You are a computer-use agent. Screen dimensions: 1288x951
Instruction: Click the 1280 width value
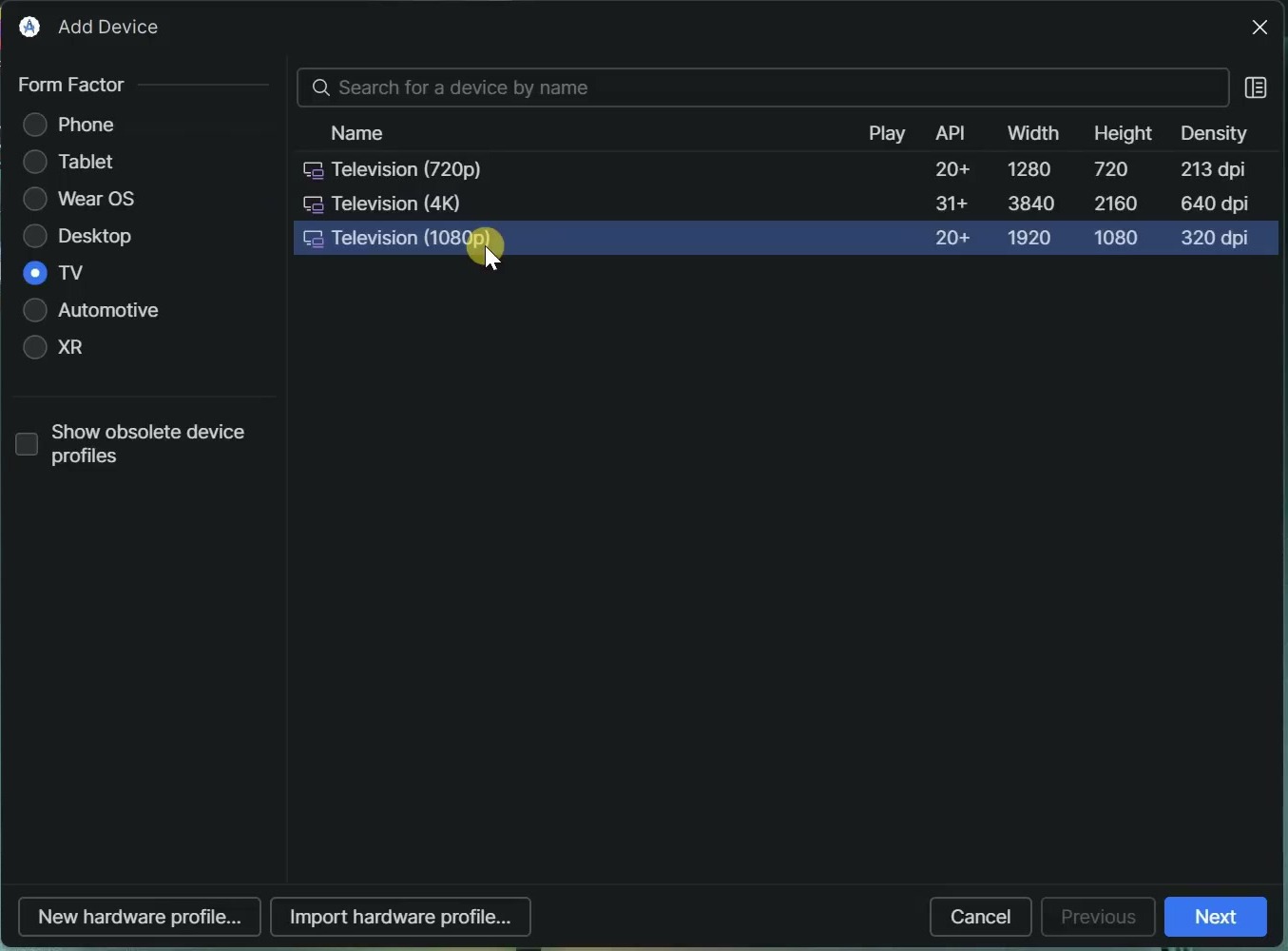[1031, 171]
